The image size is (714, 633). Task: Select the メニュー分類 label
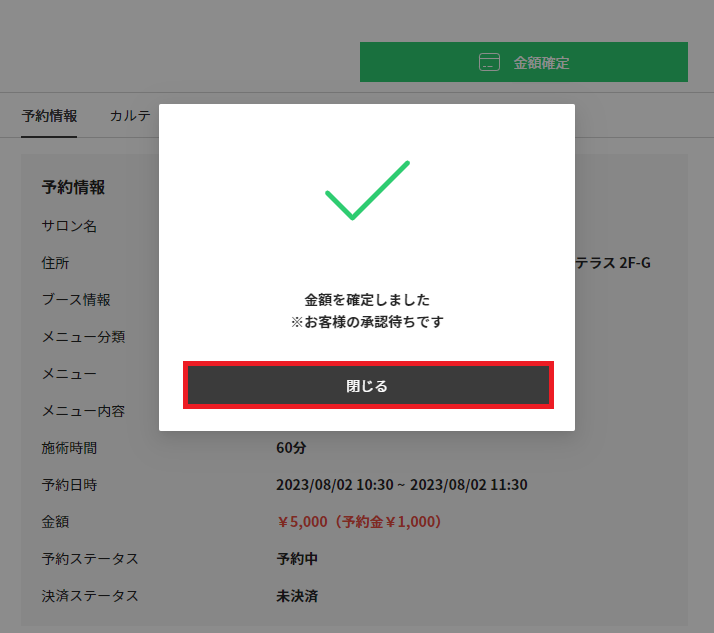tap(83, 337)
